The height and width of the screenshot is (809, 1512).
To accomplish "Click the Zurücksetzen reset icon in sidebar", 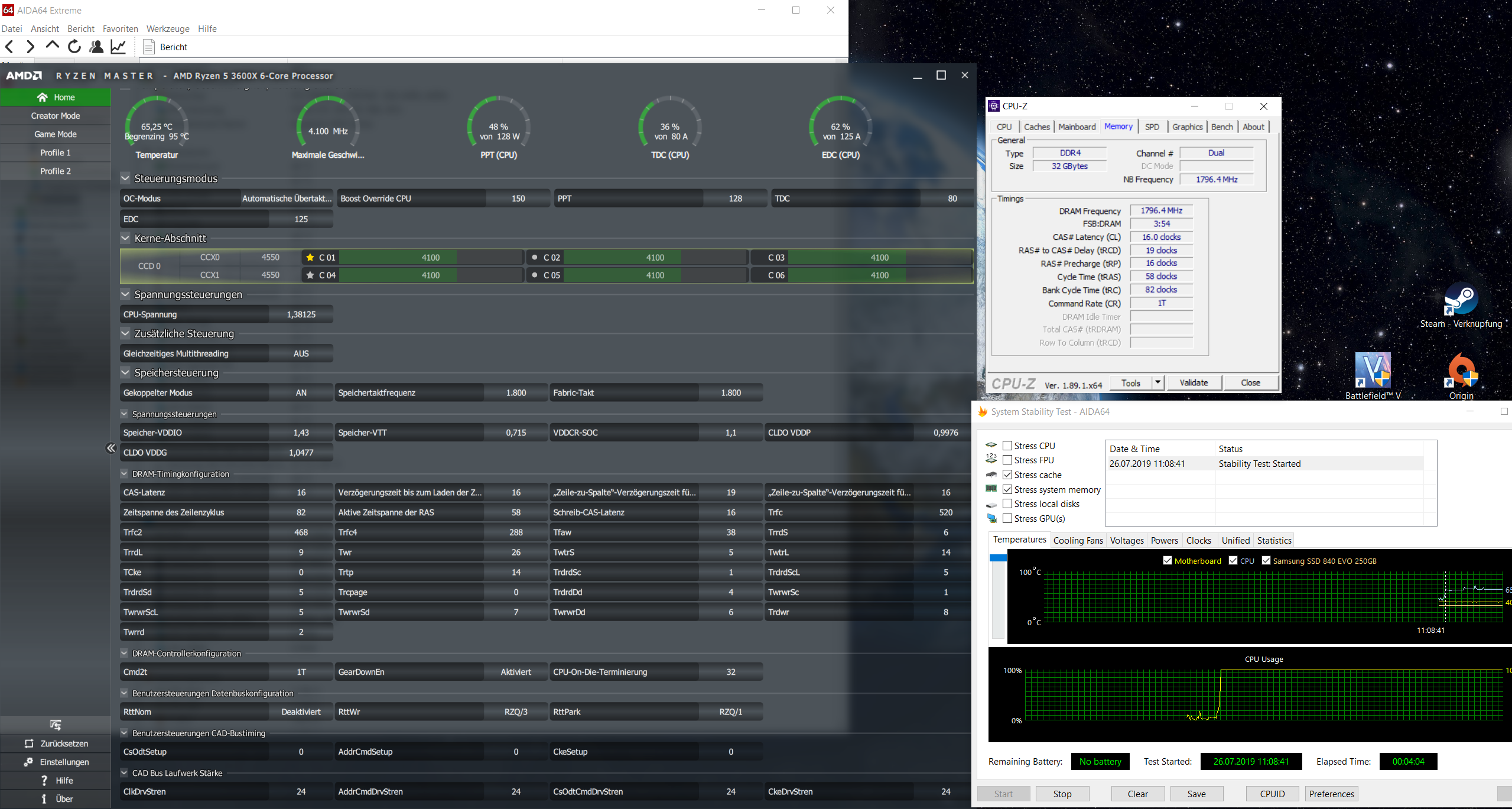I will tap(28, 743).
